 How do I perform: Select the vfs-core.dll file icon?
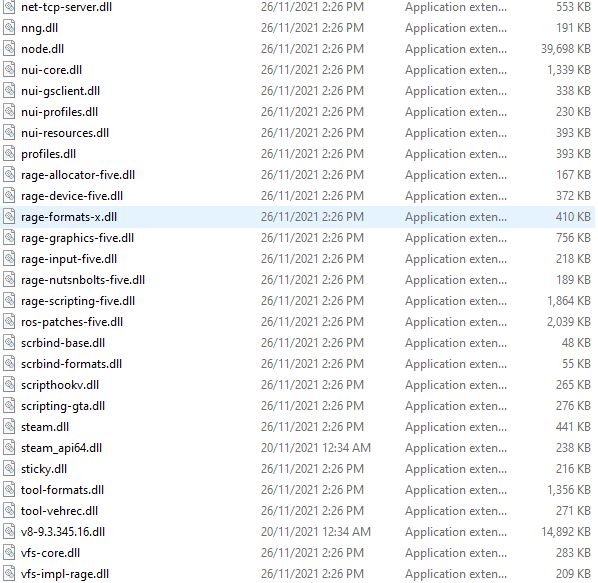(9, 552)
